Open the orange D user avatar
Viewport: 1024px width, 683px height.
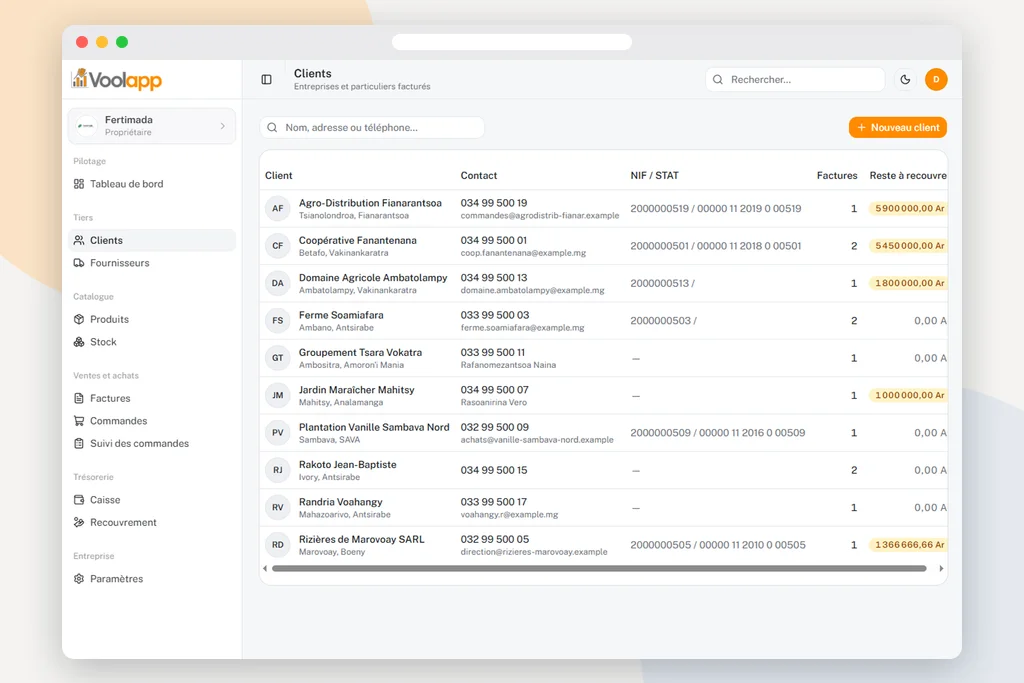pyautogui.click(x=936, y=80)
